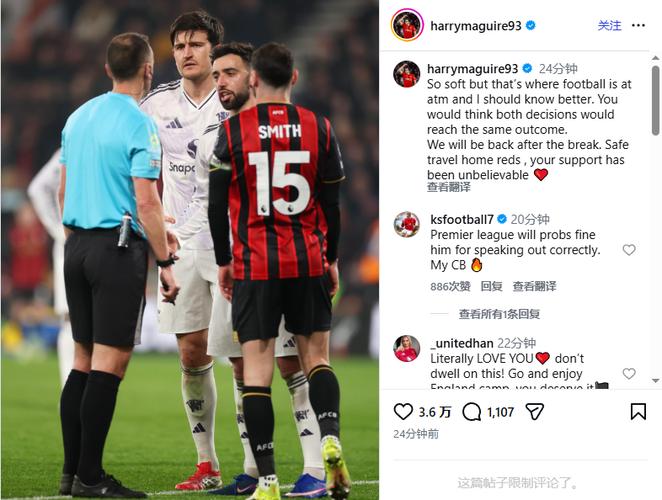The image size is (662, 500).
Task: Open the match photo of the post
Action: pos(190,250)
